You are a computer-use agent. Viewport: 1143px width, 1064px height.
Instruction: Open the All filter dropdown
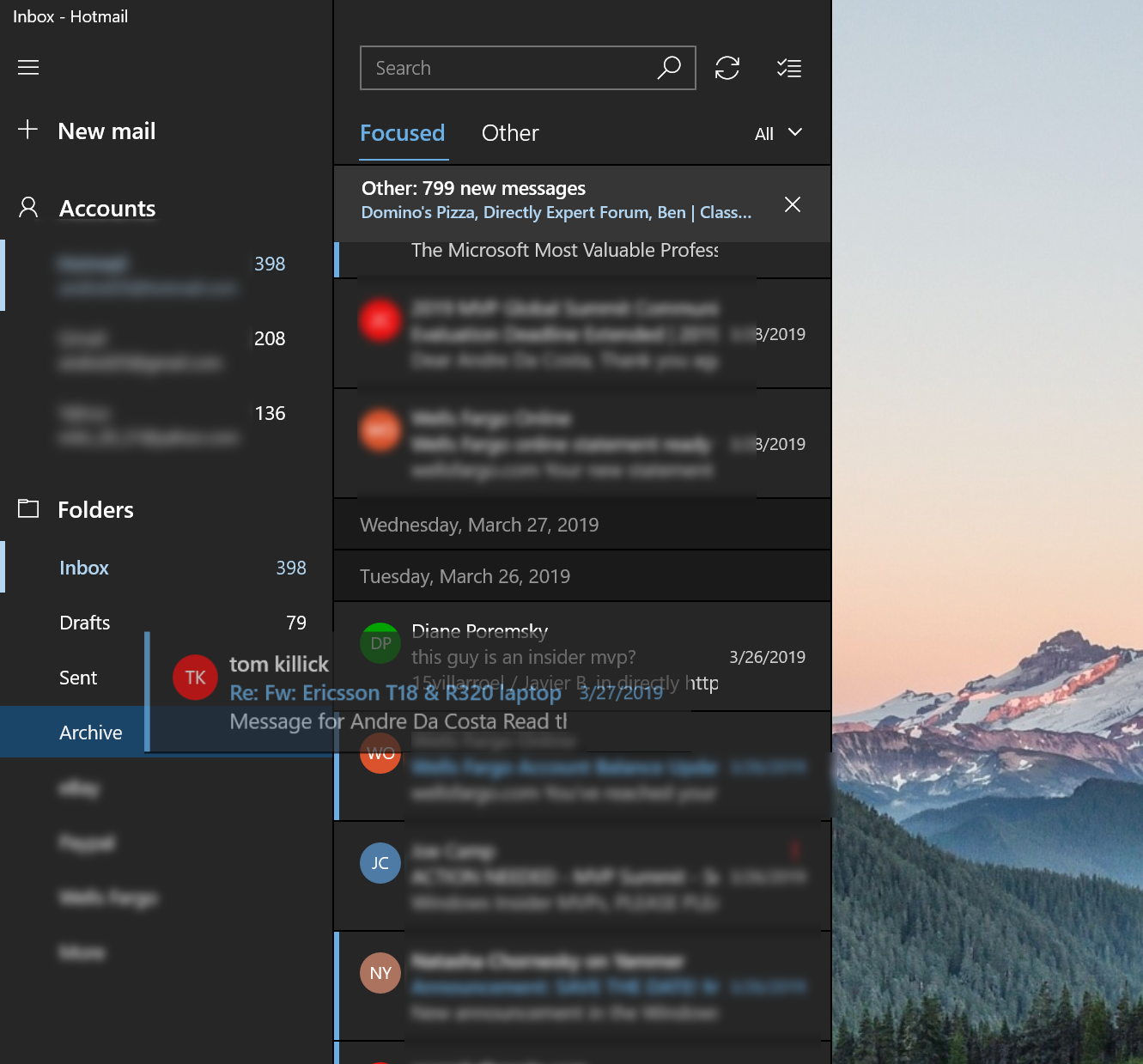point(778,133)
